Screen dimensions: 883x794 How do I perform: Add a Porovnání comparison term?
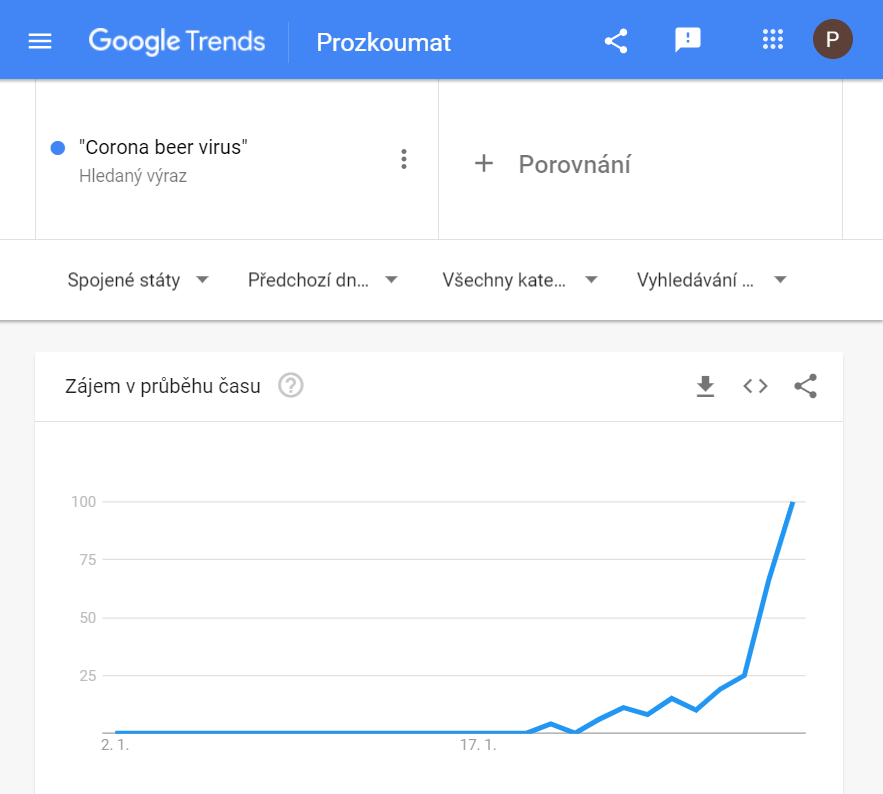[552, 164]
